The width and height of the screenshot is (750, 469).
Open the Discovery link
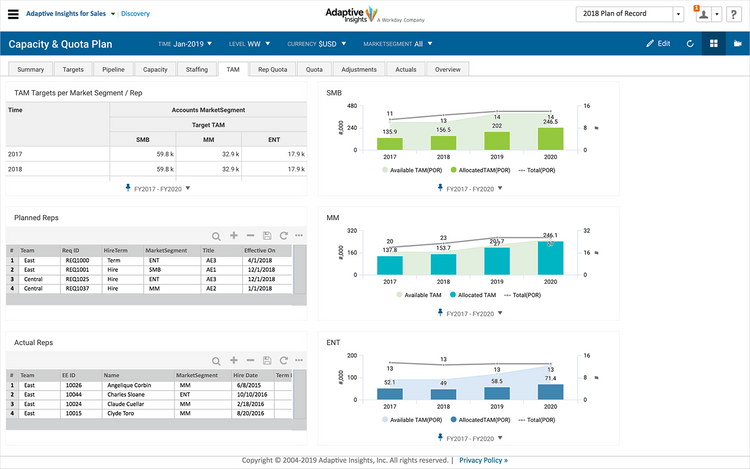click(x=135, y=14)
